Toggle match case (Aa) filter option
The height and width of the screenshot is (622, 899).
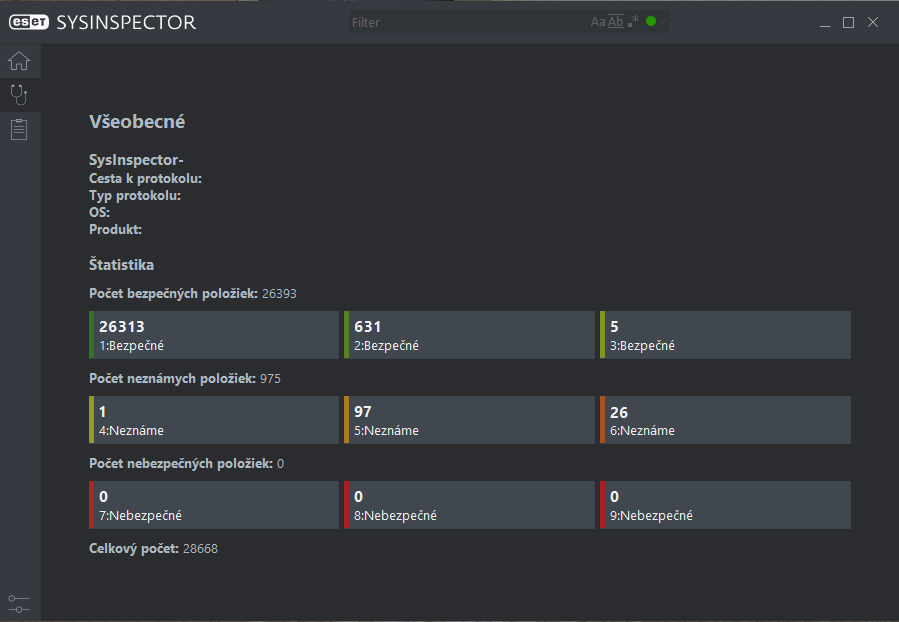coord(597,22)
